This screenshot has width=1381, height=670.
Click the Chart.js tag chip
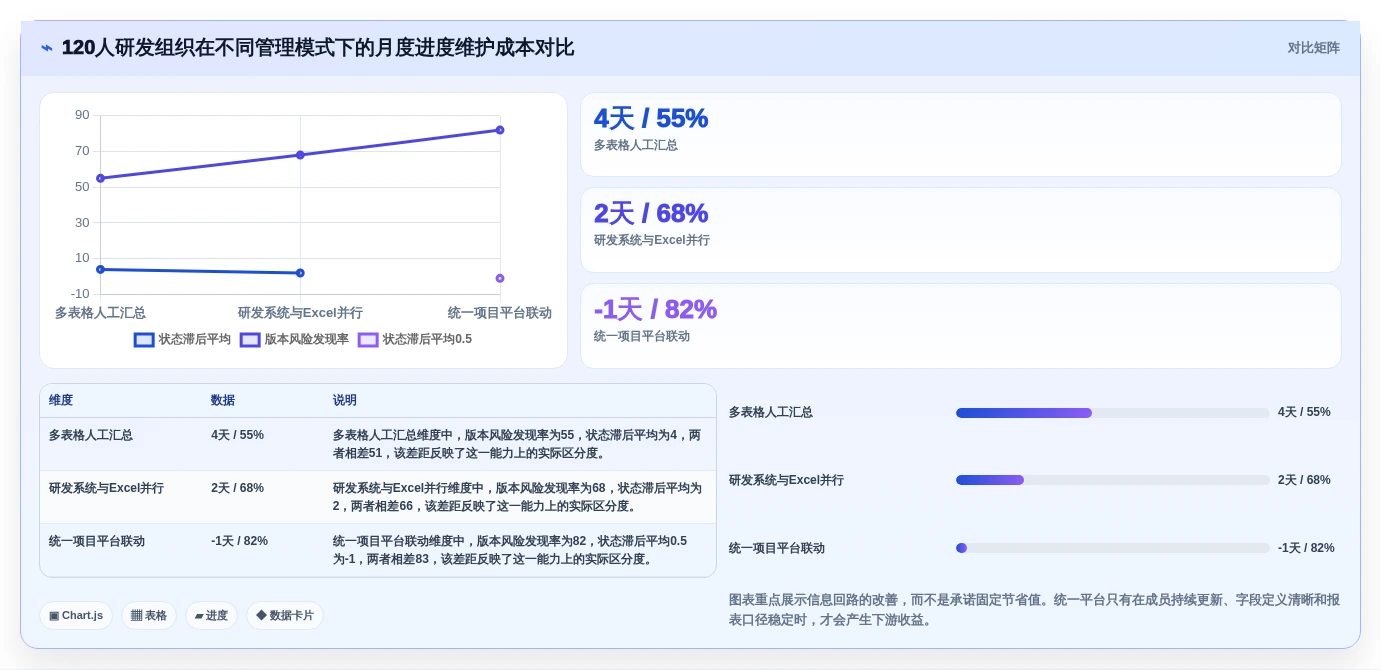[76, 616]
